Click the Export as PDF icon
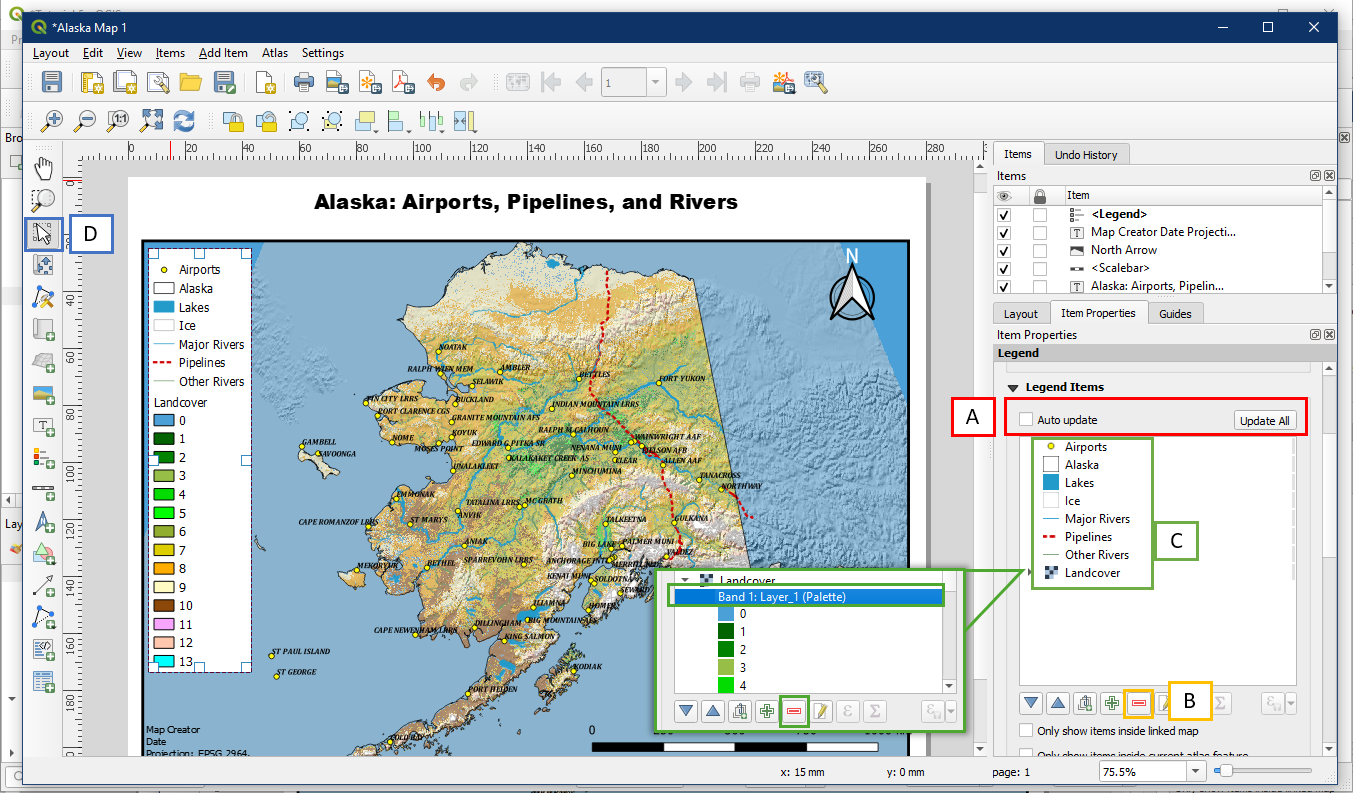 [402, 82]
